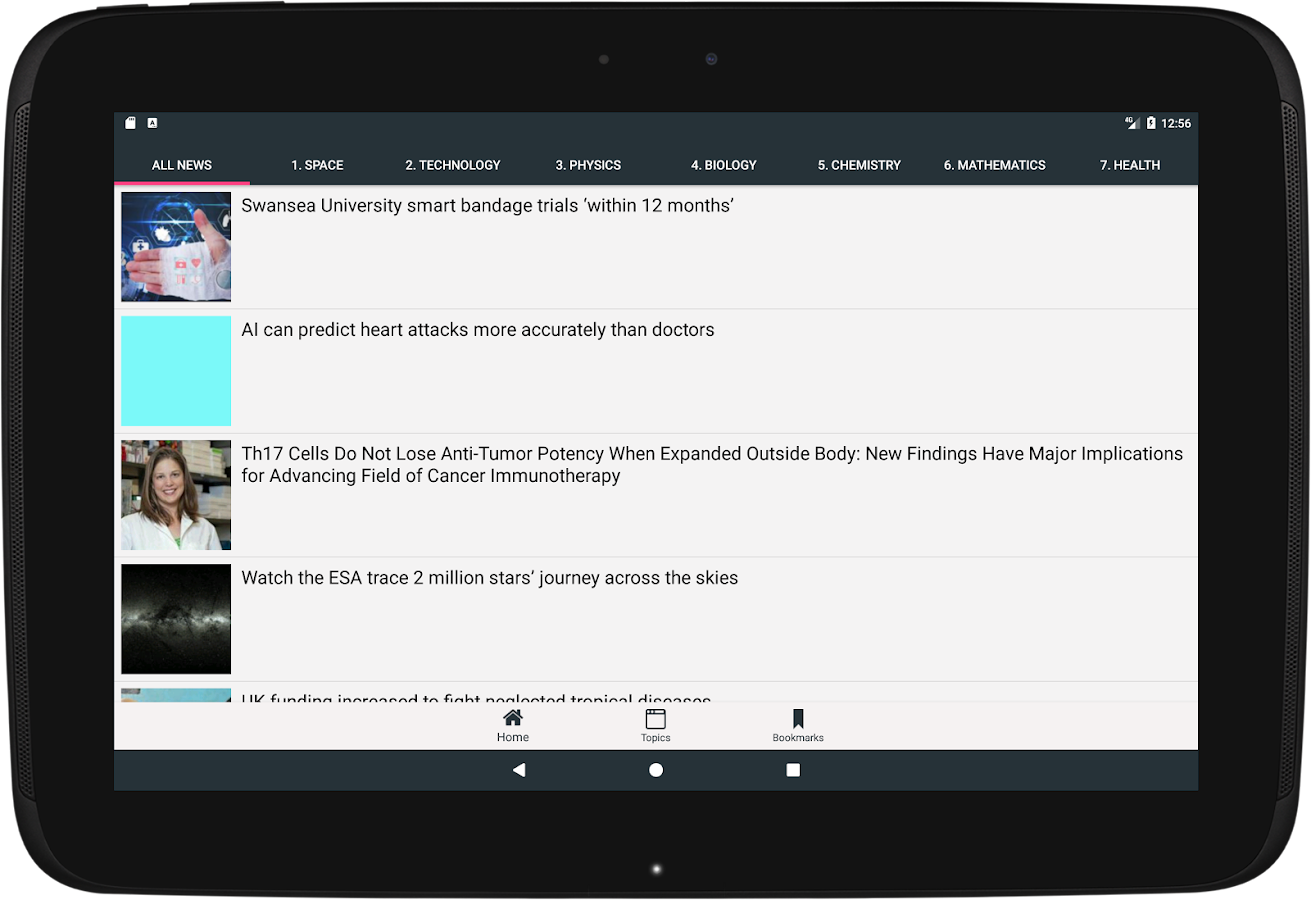1311x900 pixels.
Task: Switch to the 6. MATHEMATICS tab
Action: coord(995,165)
